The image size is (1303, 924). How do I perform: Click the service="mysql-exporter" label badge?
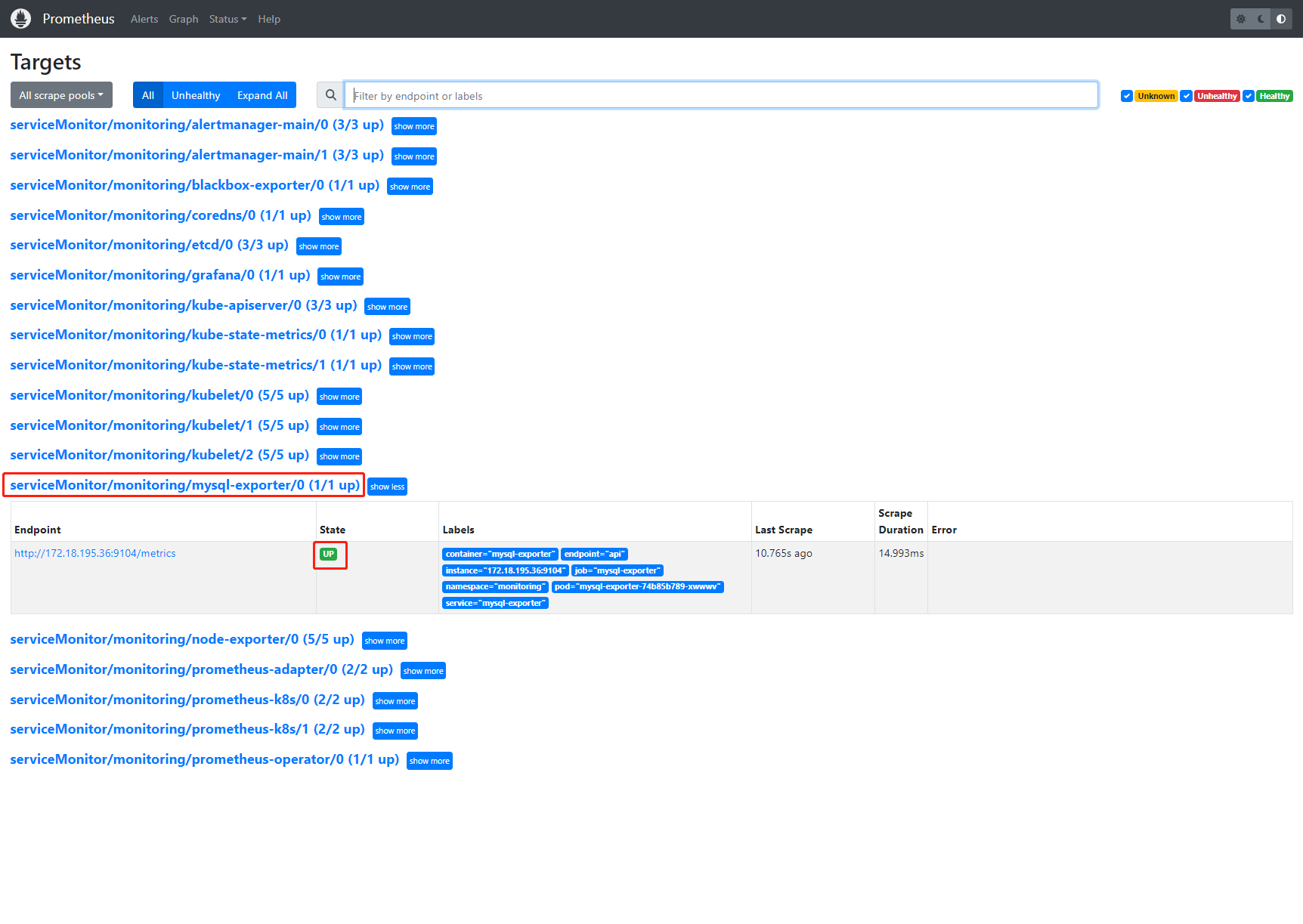pos(495,603)
